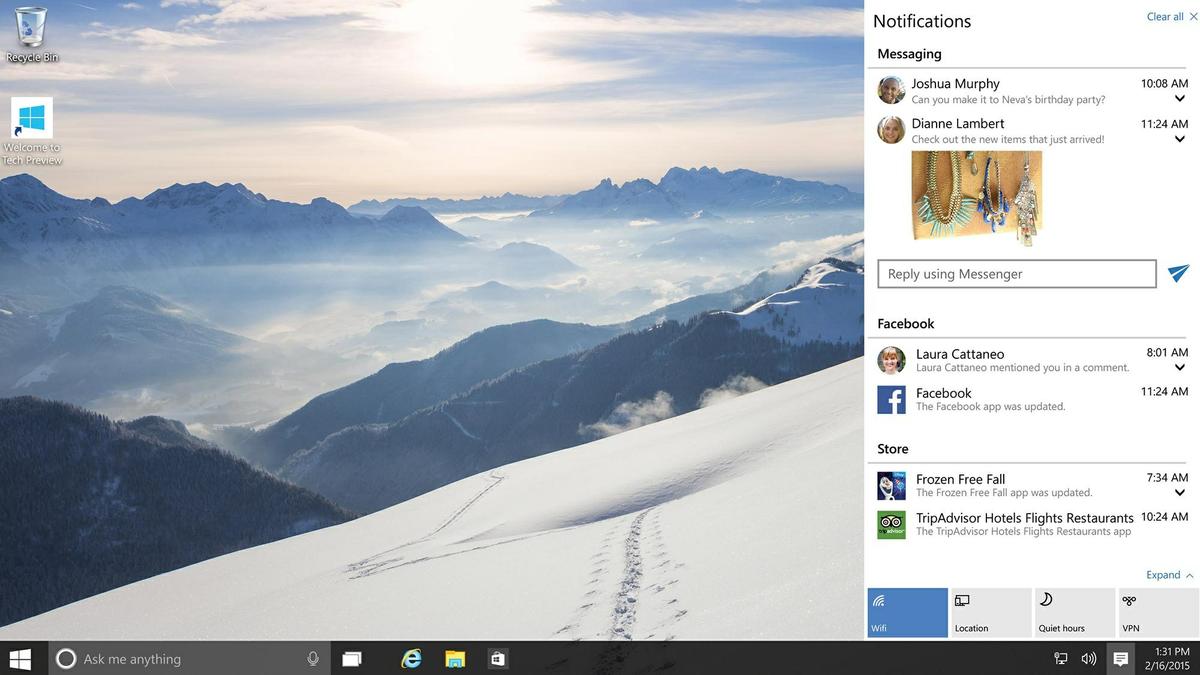Send the Messenger reply
Image resolution: width=1200 pixels, height=675 pixels.
pos(1178,273)
